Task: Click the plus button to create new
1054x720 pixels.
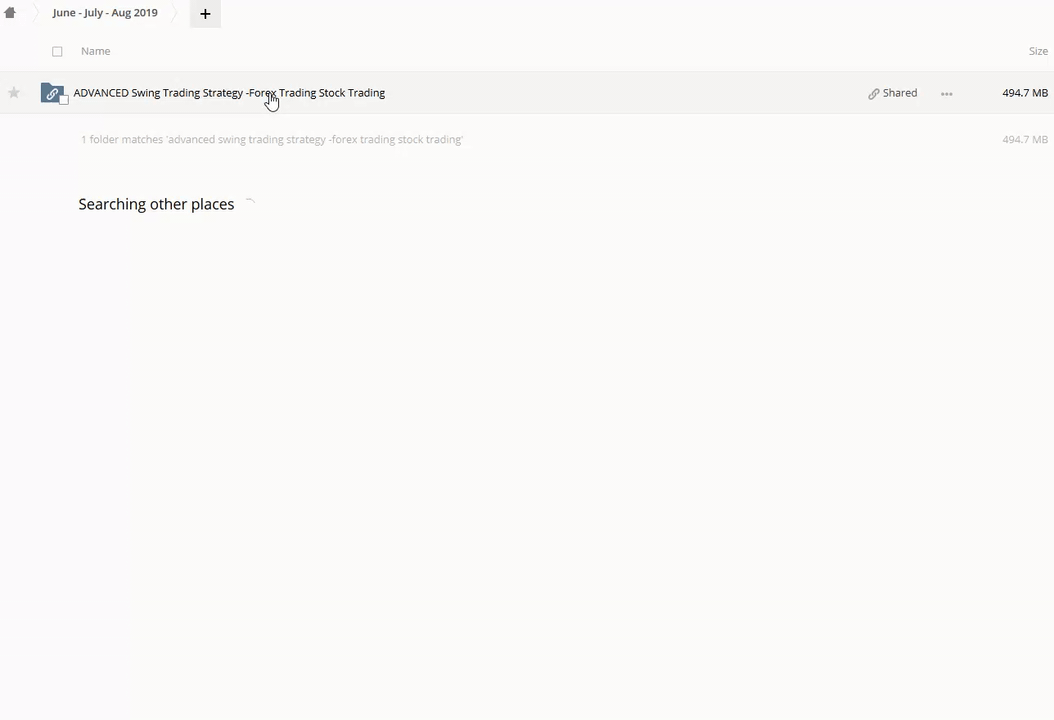Action: tap(205, 14)
